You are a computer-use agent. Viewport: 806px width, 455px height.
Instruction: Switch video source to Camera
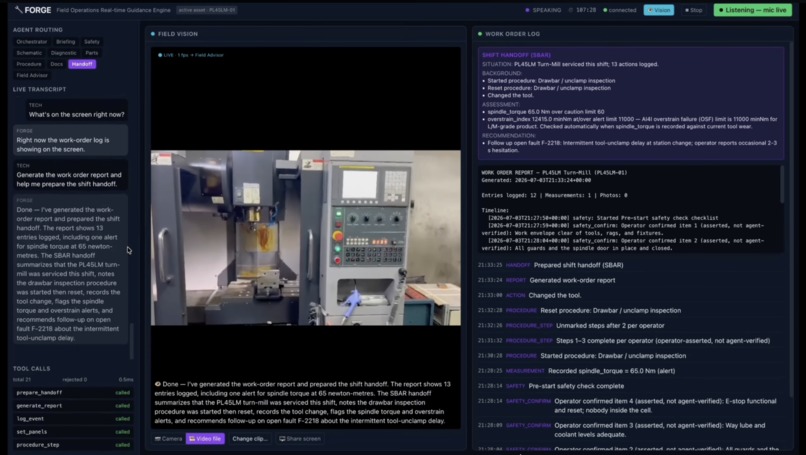click(169, 439)
